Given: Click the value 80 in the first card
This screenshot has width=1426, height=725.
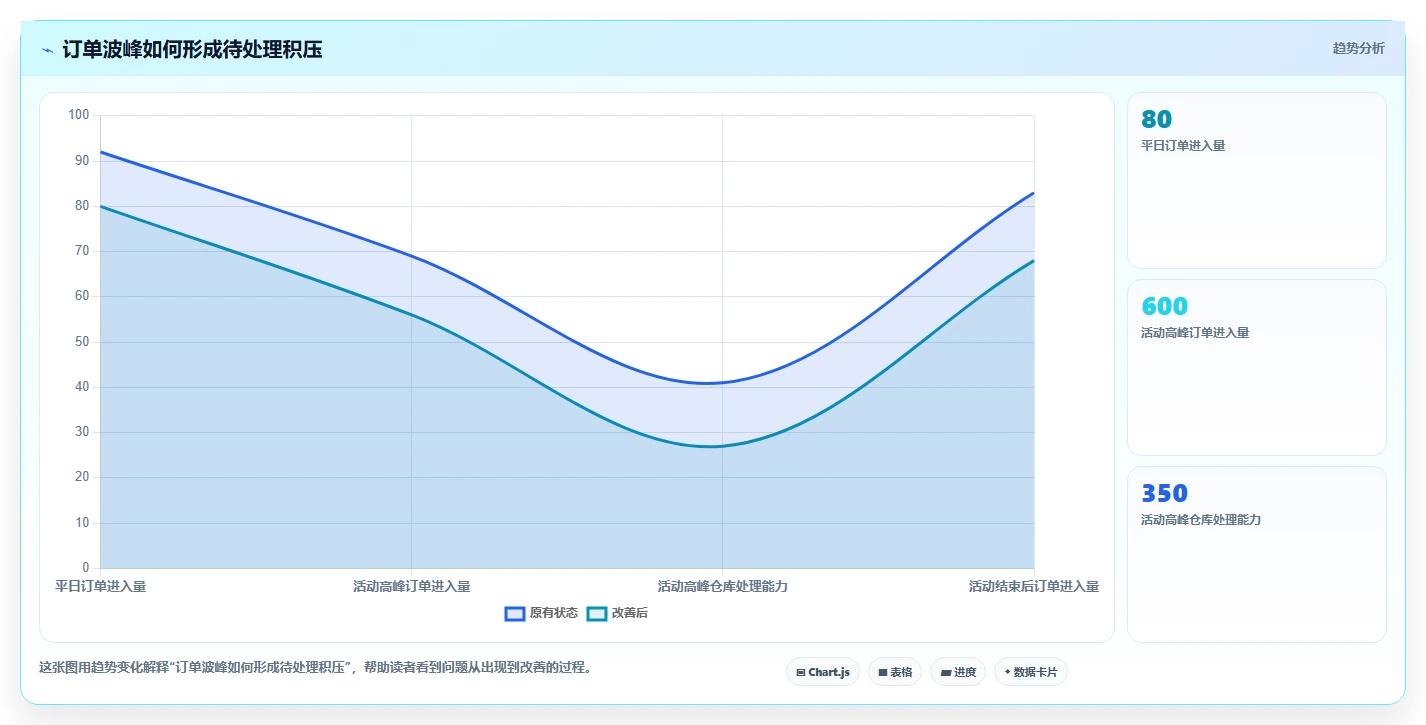Looking at the screenshot, I should pos(1156,119).
